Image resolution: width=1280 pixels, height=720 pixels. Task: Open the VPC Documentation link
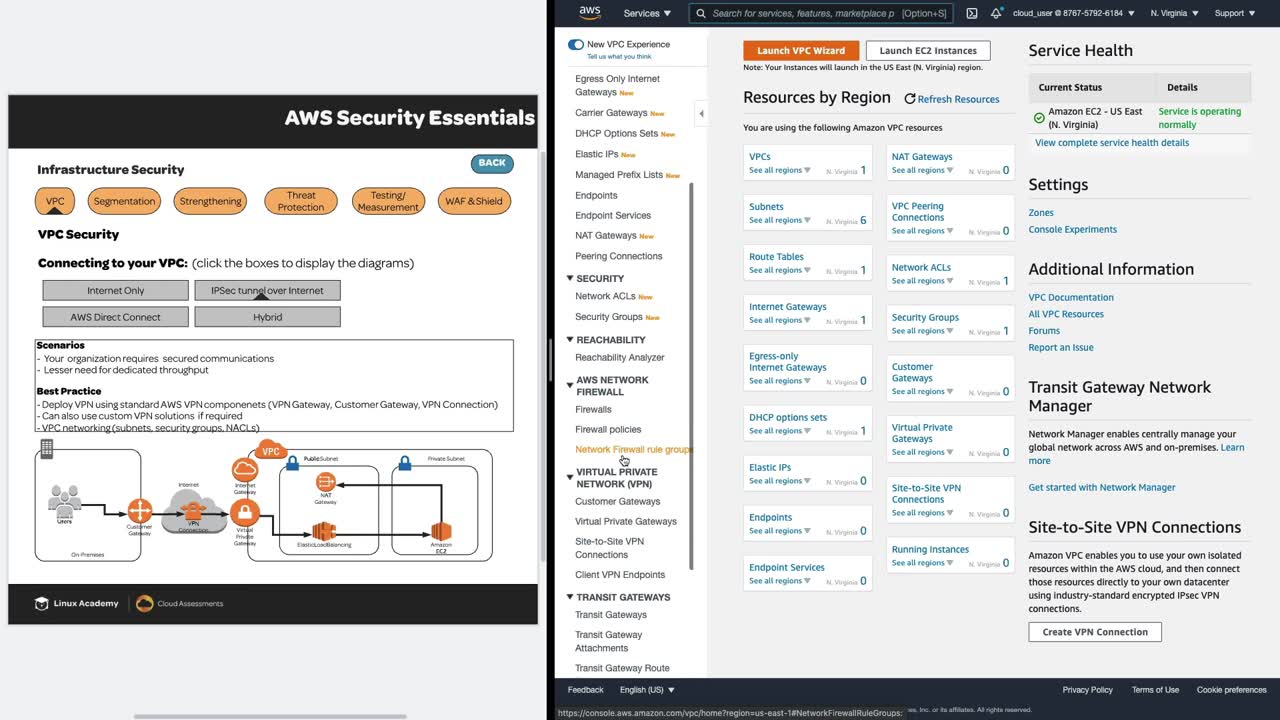(1071, 297)
